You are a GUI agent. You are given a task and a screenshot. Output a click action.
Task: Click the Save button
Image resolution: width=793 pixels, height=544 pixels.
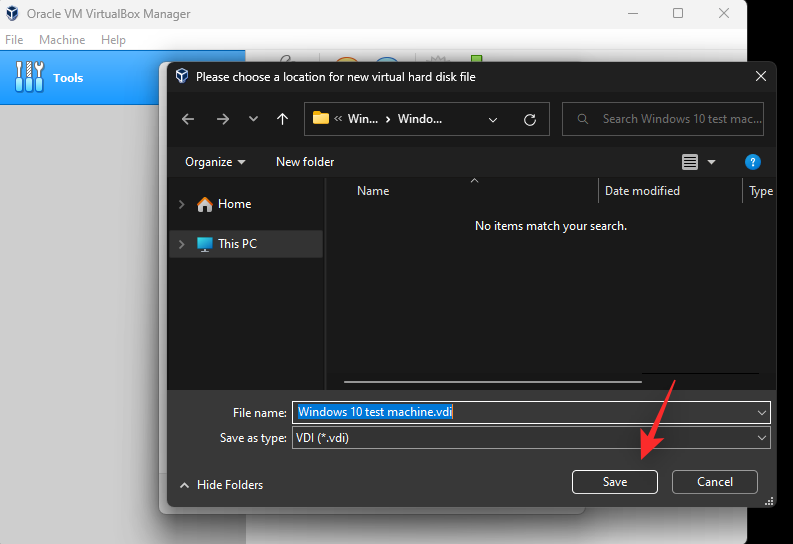pos(614,482)
